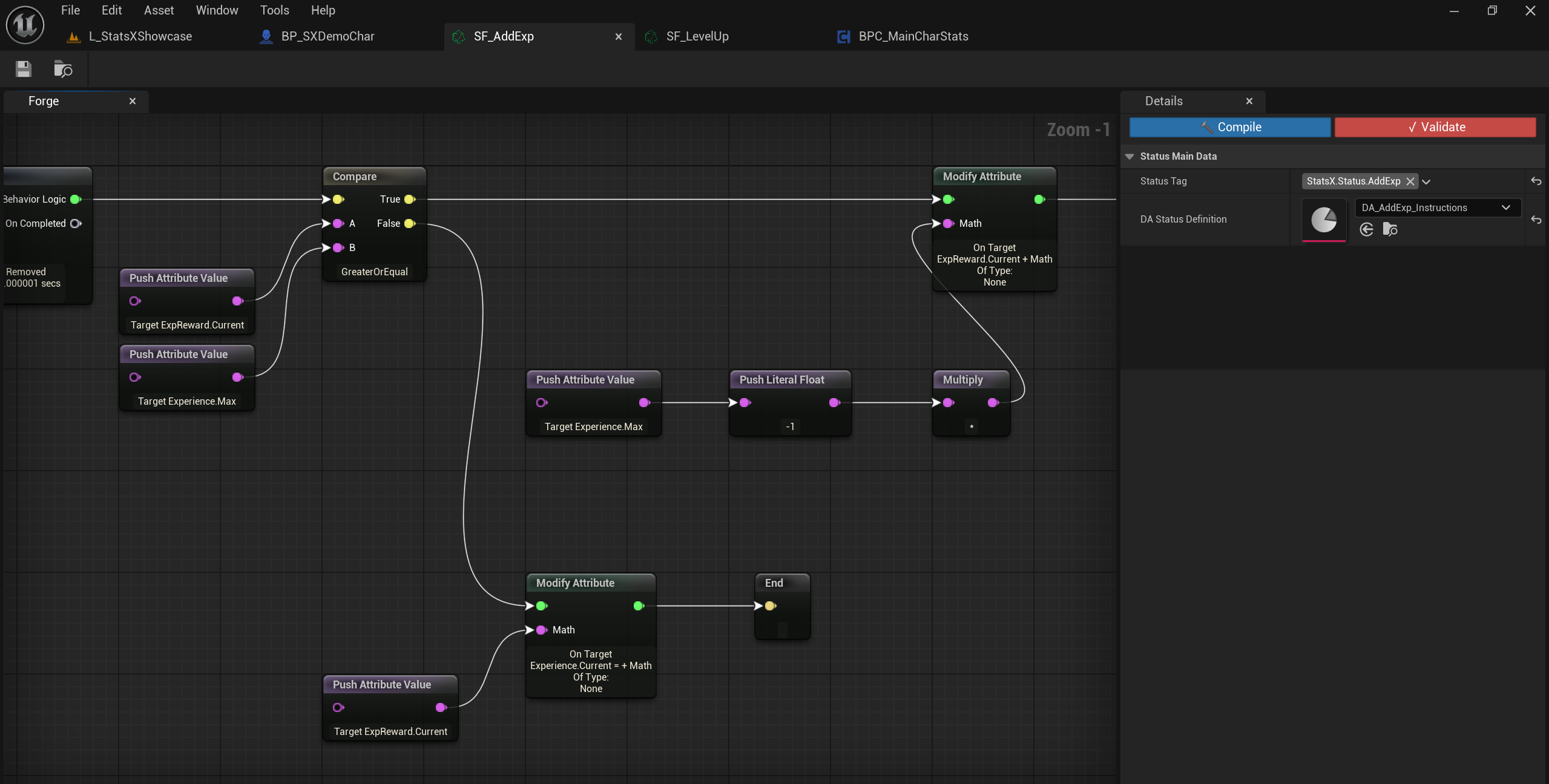Click the Save asset icon
The width and height of the screenshot is (1549, 784).
[24, 69]
